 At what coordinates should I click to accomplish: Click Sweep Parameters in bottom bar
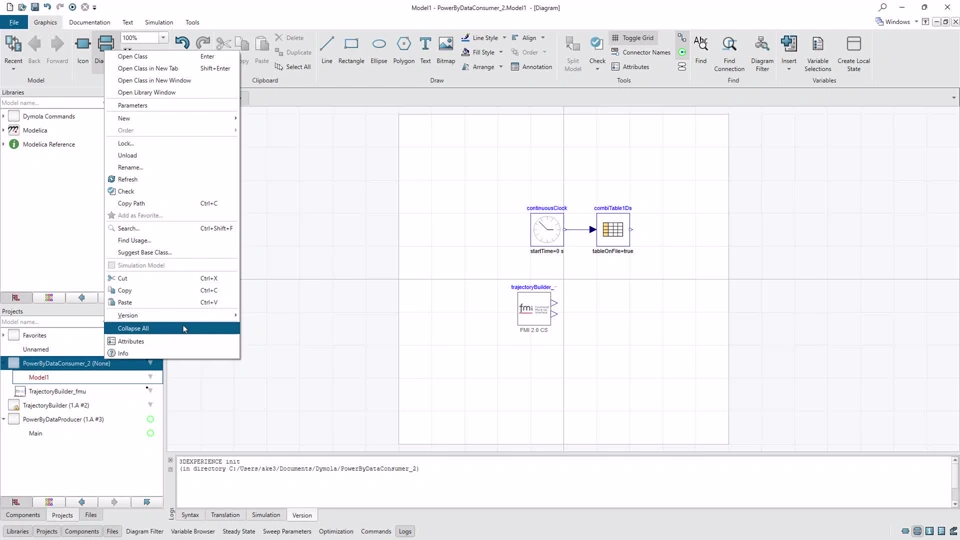click(287, 531)
